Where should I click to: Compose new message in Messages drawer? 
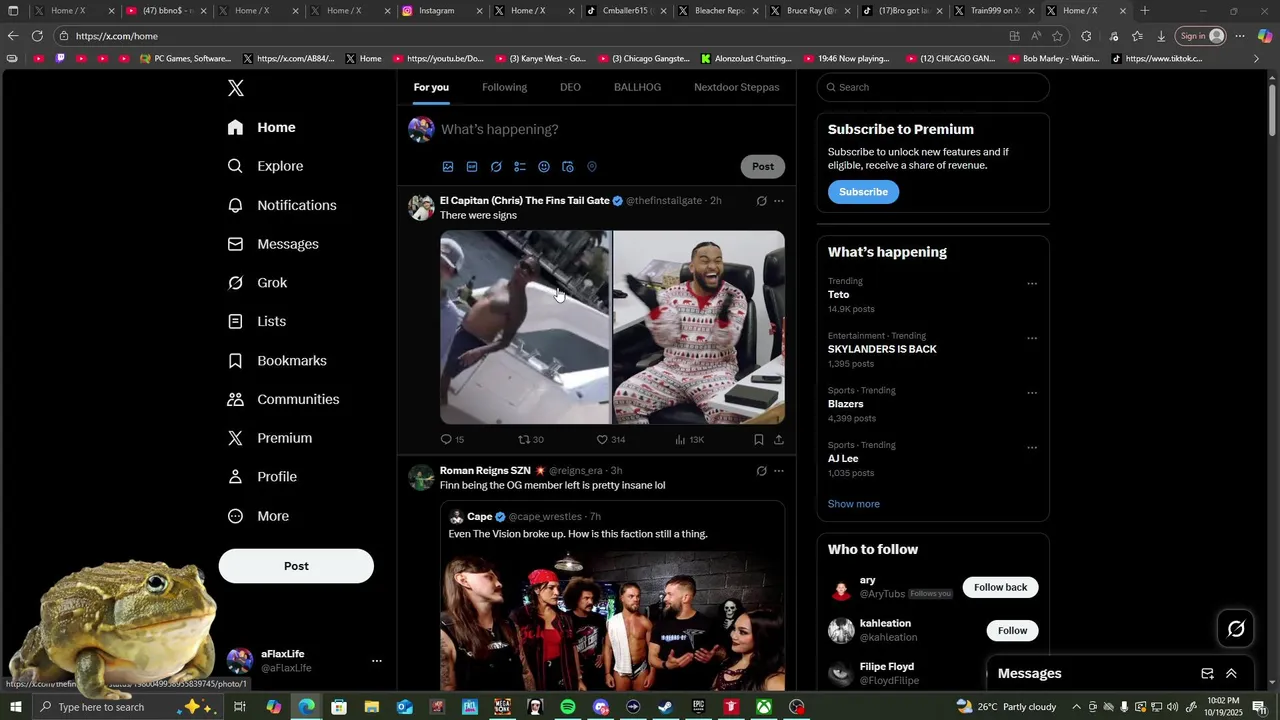(x=1207, y=674)
